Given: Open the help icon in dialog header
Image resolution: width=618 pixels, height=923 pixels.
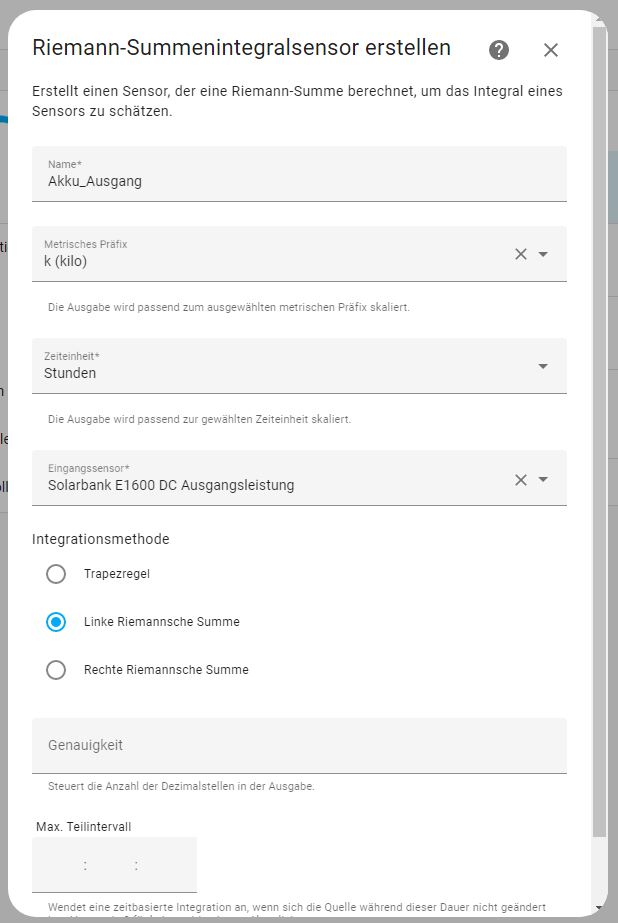Looking at the screenshot, I should click(x=499, y=50).
